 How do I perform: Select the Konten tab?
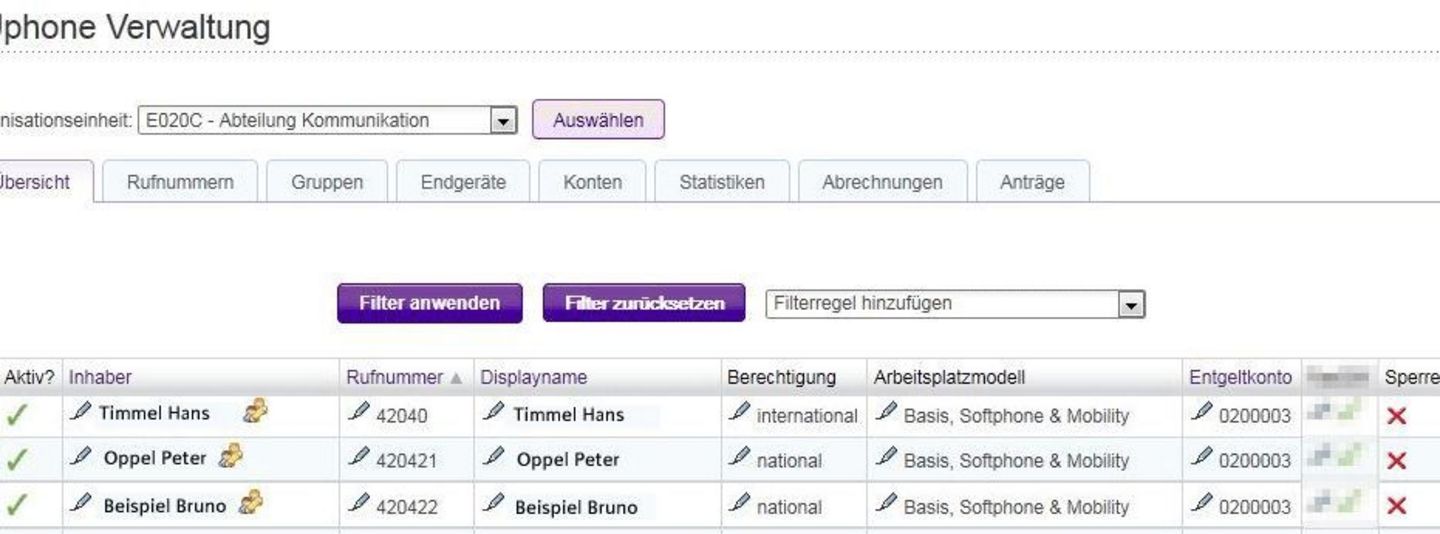coord(592,182)
